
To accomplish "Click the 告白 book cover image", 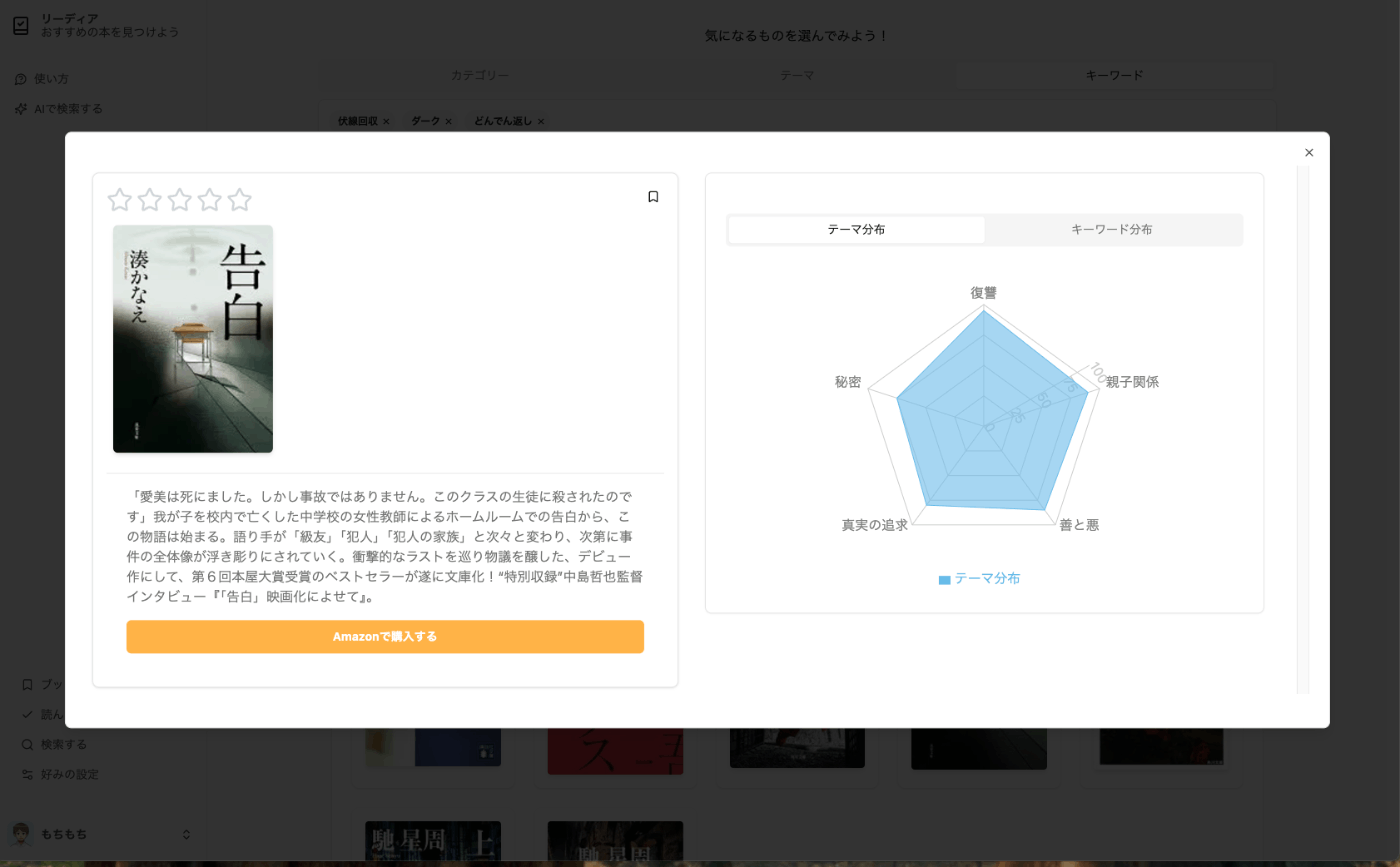I will [x=193, y=339].
